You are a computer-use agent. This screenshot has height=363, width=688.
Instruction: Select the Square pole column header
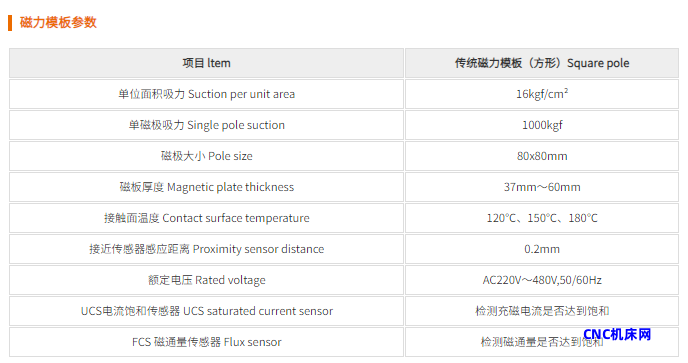click(x=542, y=63)
